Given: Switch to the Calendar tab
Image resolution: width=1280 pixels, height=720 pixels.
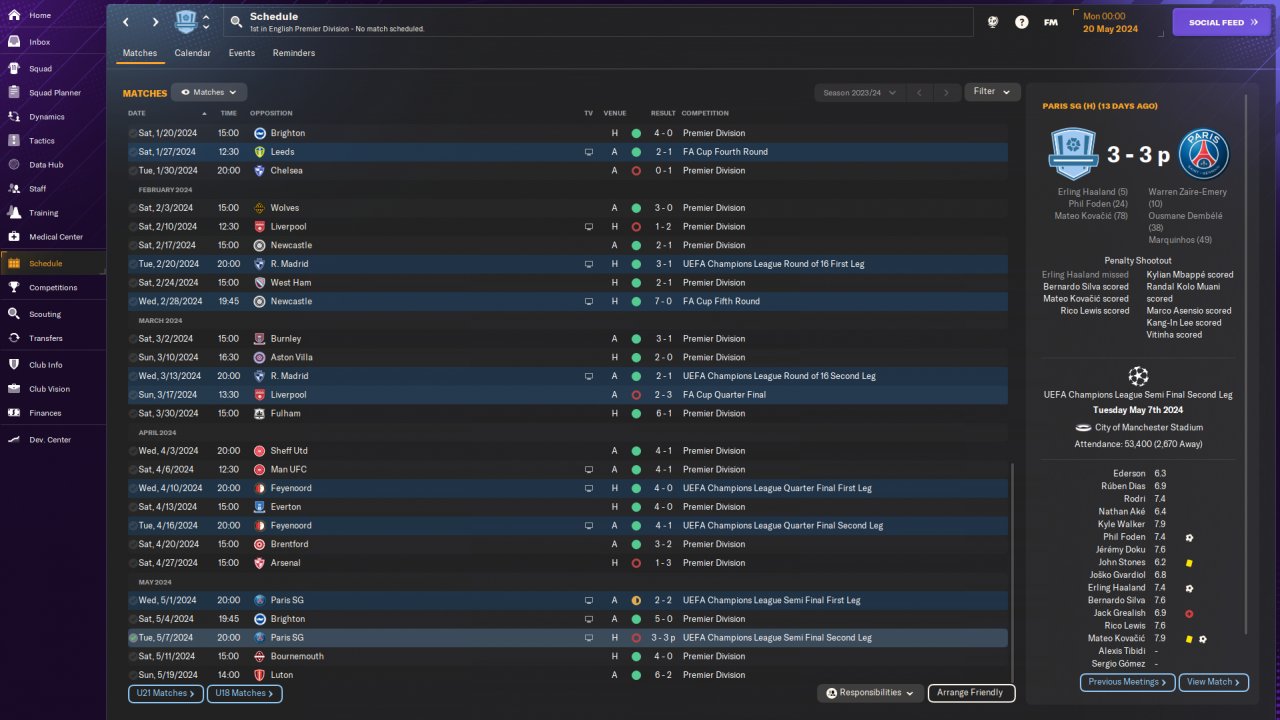Looking at the screenshot, I should tap(192, 53).
